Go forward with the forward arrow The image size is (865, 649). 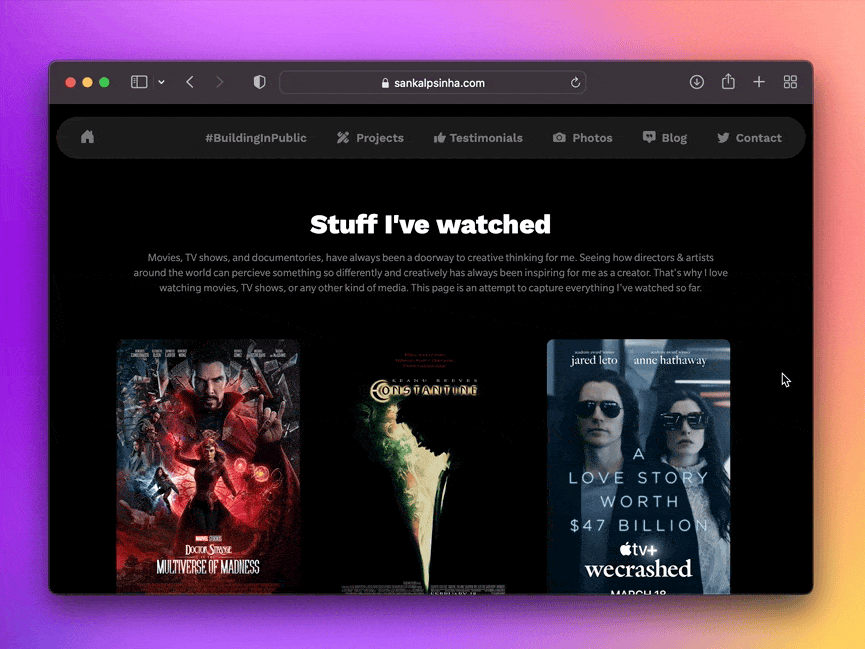(220, 82)
